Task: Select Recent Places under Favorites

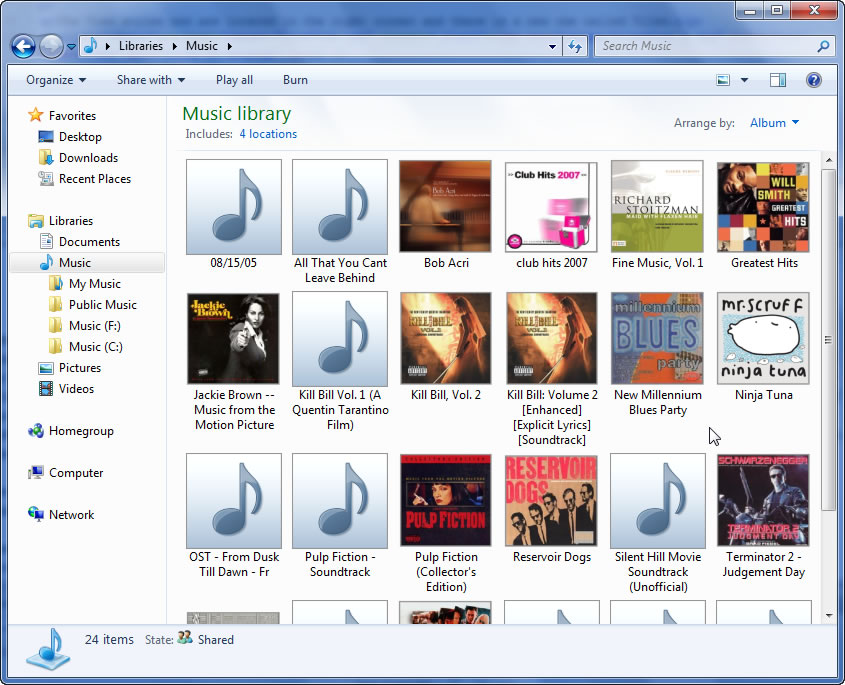Action: coord(94,179)
